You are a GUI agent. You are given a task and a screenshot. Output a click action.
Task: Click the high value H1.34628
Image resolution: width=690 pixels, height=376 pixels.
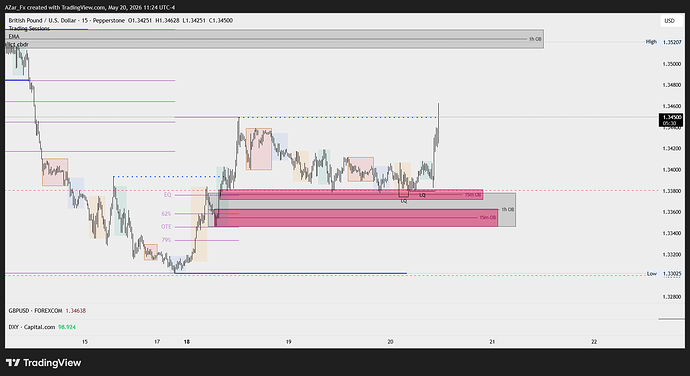[x=167, y=20]
